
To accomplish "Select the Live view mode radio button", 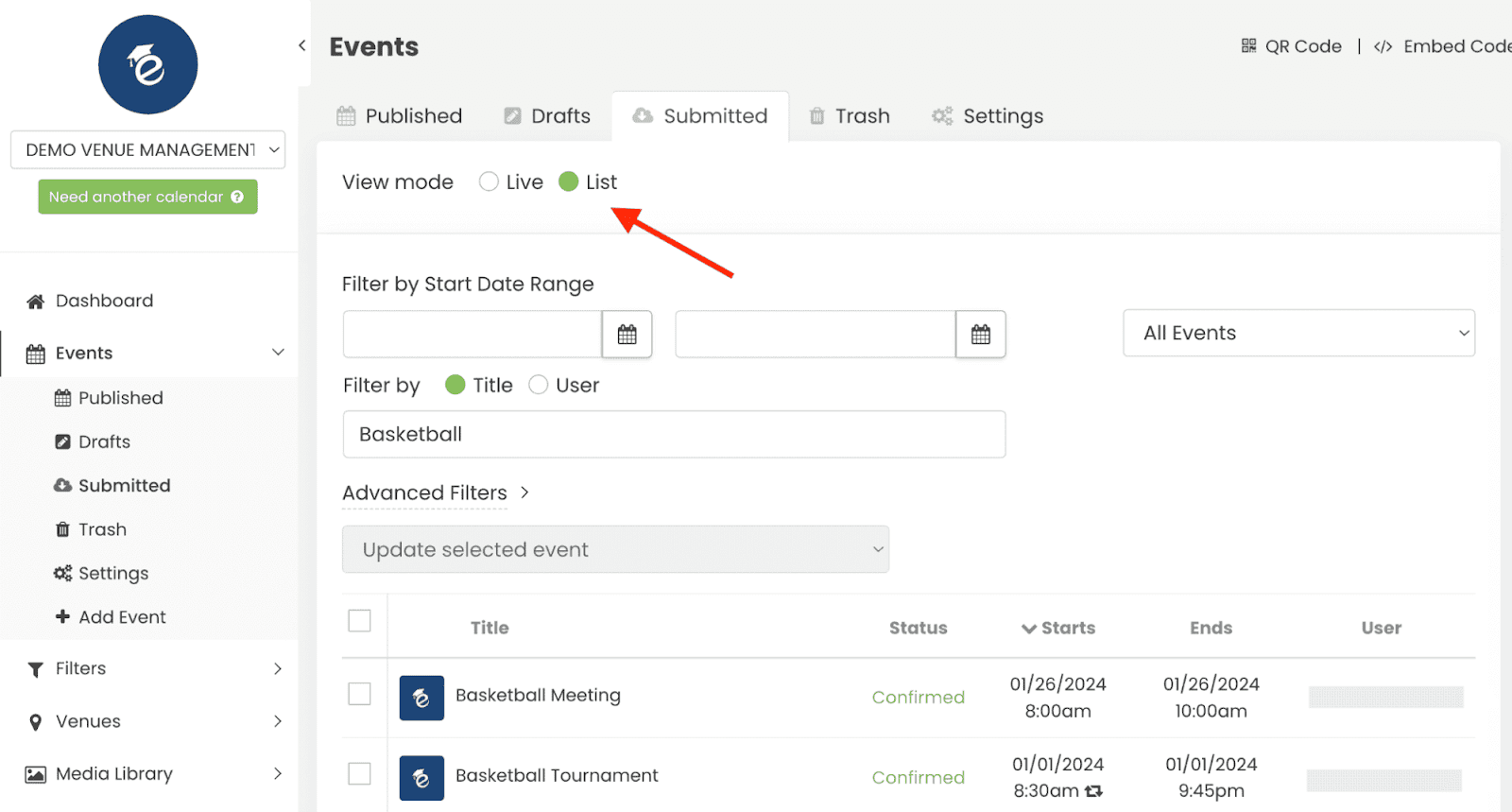I will pos(489,181).
